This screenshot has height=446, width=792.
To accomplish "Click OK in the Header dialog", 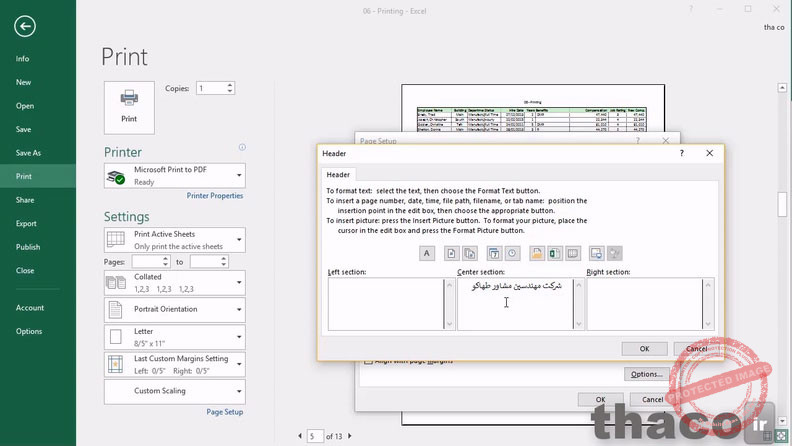I will (645, 349).
